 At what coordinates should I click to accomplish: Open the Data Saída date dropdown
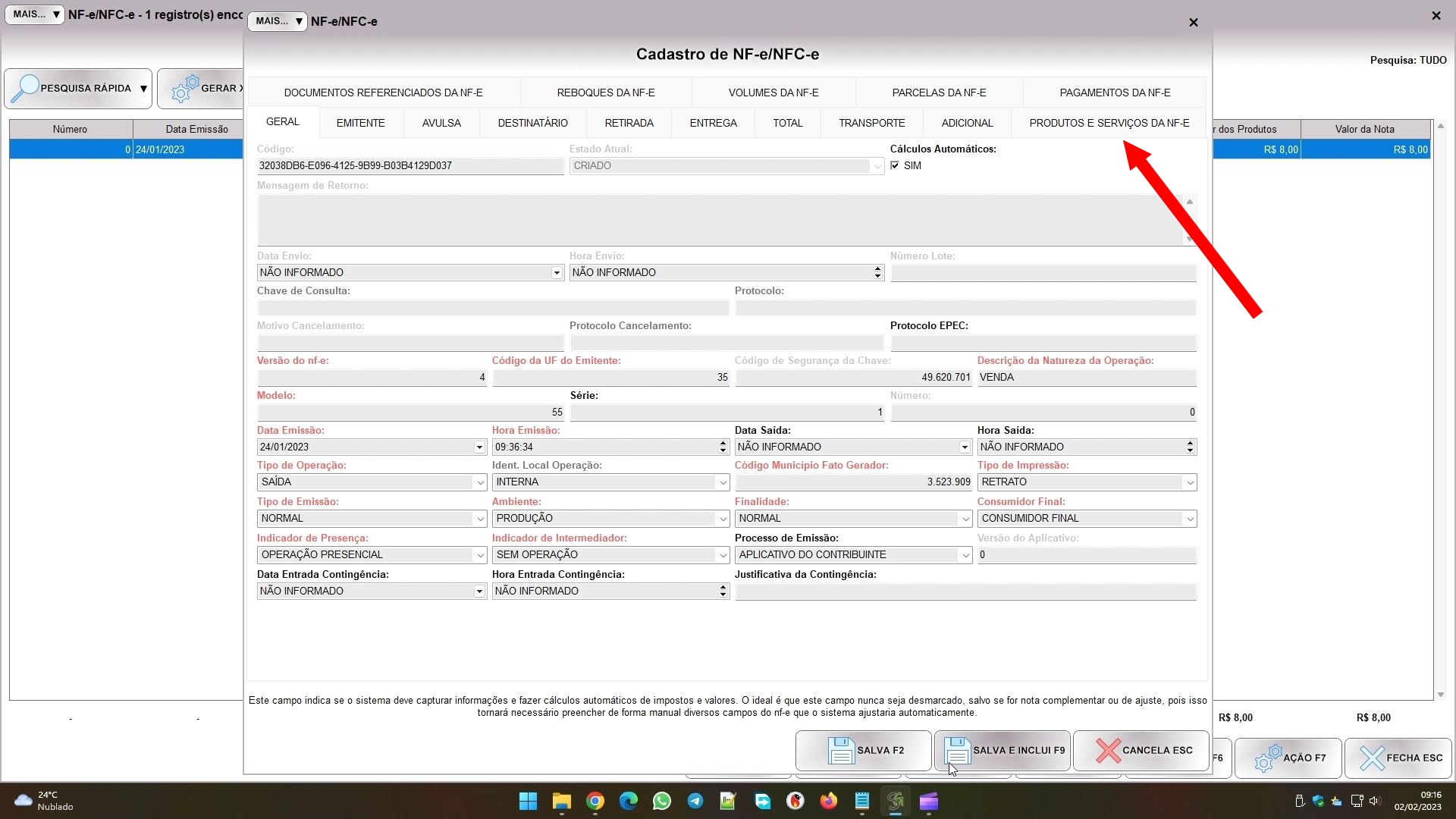click(x=965, y=447)
